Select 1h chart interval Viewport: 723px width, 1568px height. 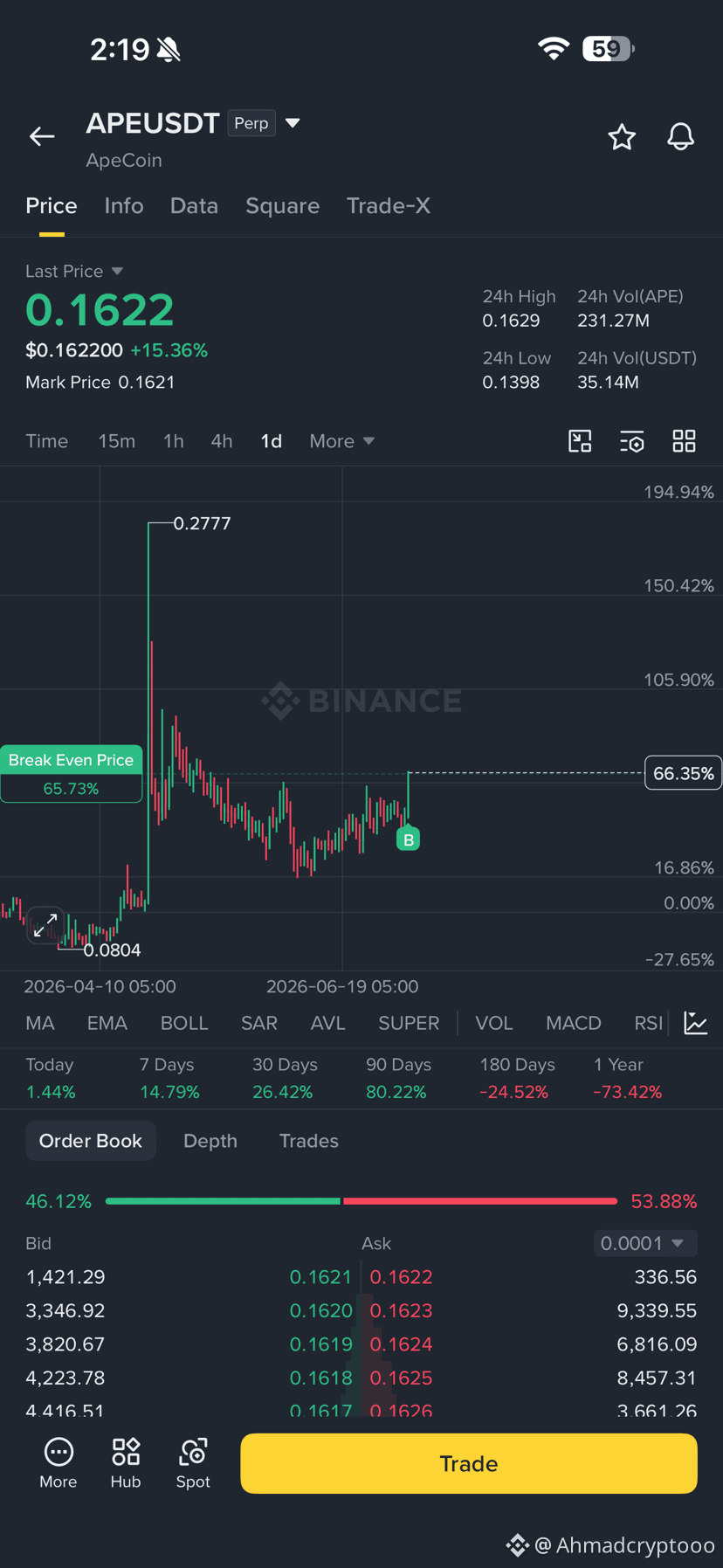click(x=174, y=441)
